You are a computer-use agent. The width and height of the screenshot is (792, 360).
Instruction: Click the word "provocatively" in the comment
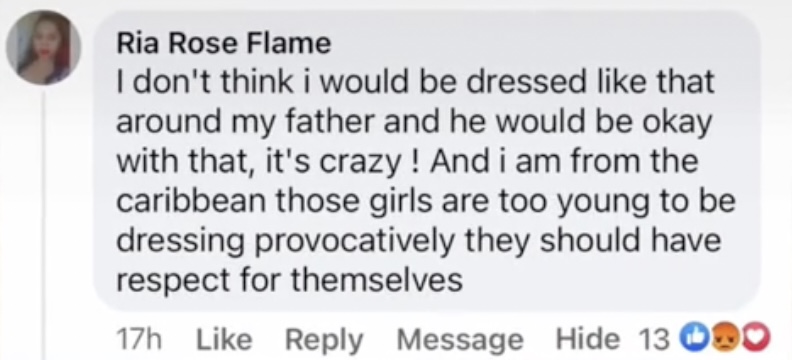(355, 243)
